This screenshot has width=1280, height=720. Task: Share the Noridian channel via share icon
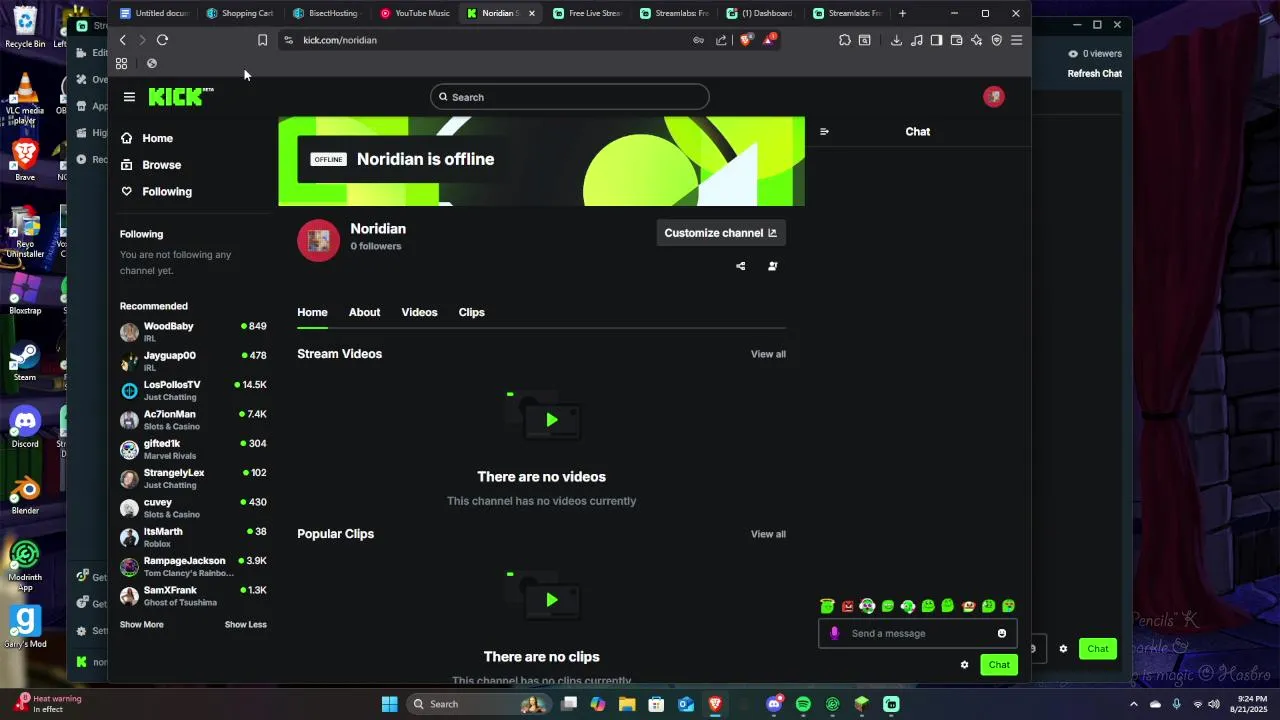tap(741, 266)
